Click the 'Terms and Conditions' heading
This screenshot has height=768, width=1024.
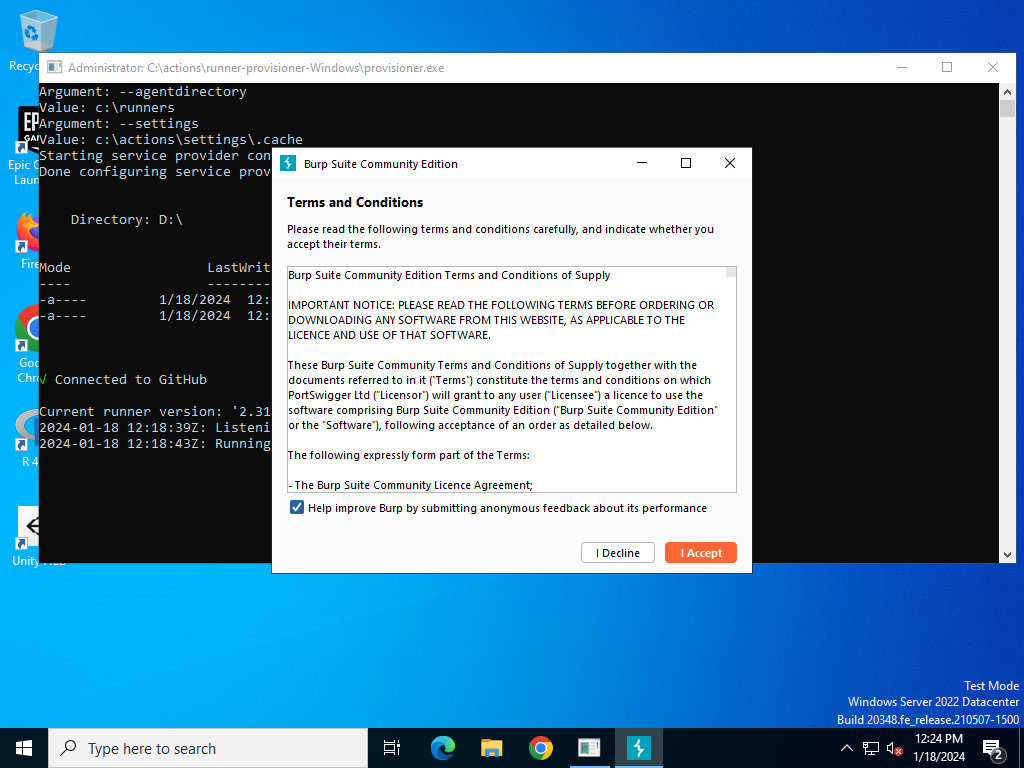(x=355, y=202)
